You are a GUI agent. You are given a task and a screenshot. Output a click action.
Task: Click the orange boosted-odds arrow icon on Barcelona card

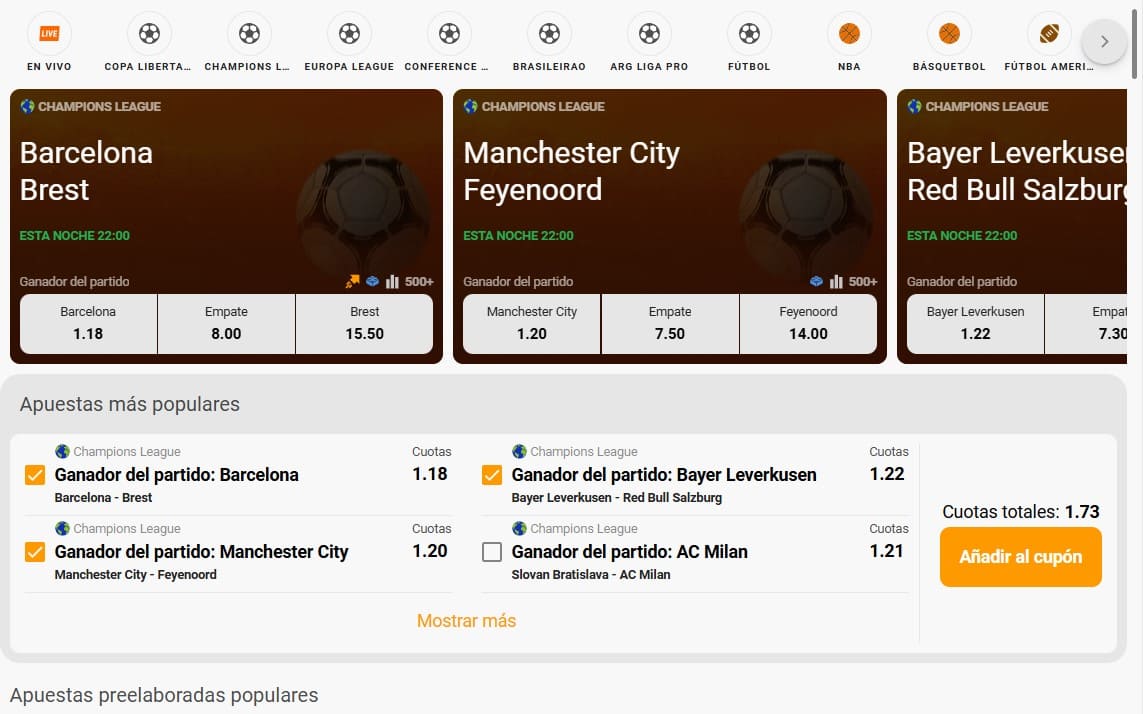coord(354,282)
